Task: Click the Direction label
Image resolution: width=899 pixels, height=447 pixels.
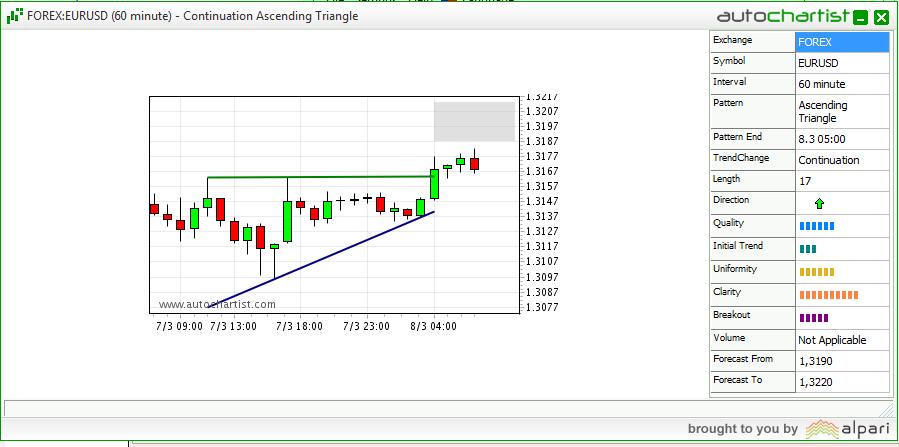Action: tap(731, 200)
